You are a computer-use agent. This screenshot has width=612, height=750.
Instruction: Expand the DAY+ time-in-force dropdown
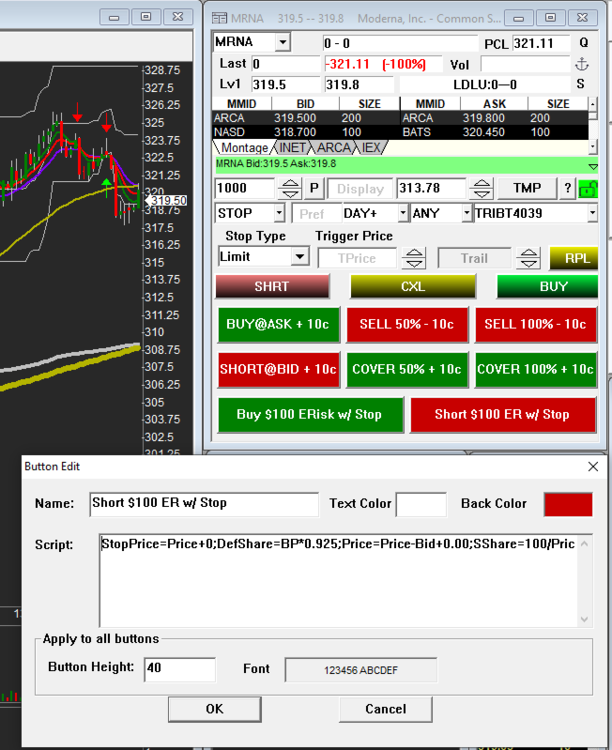click(402, 213)
